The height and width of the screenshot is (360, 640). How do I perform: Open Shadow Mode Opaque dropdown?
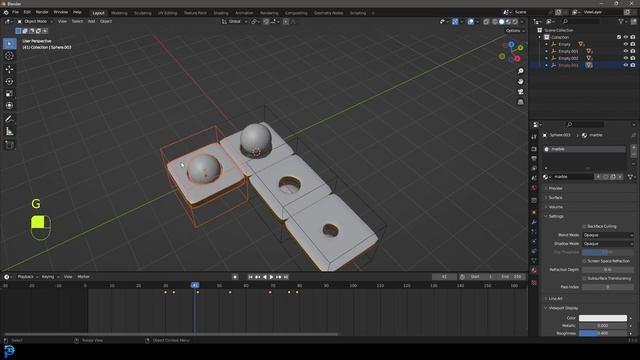[x=608, y=244]
